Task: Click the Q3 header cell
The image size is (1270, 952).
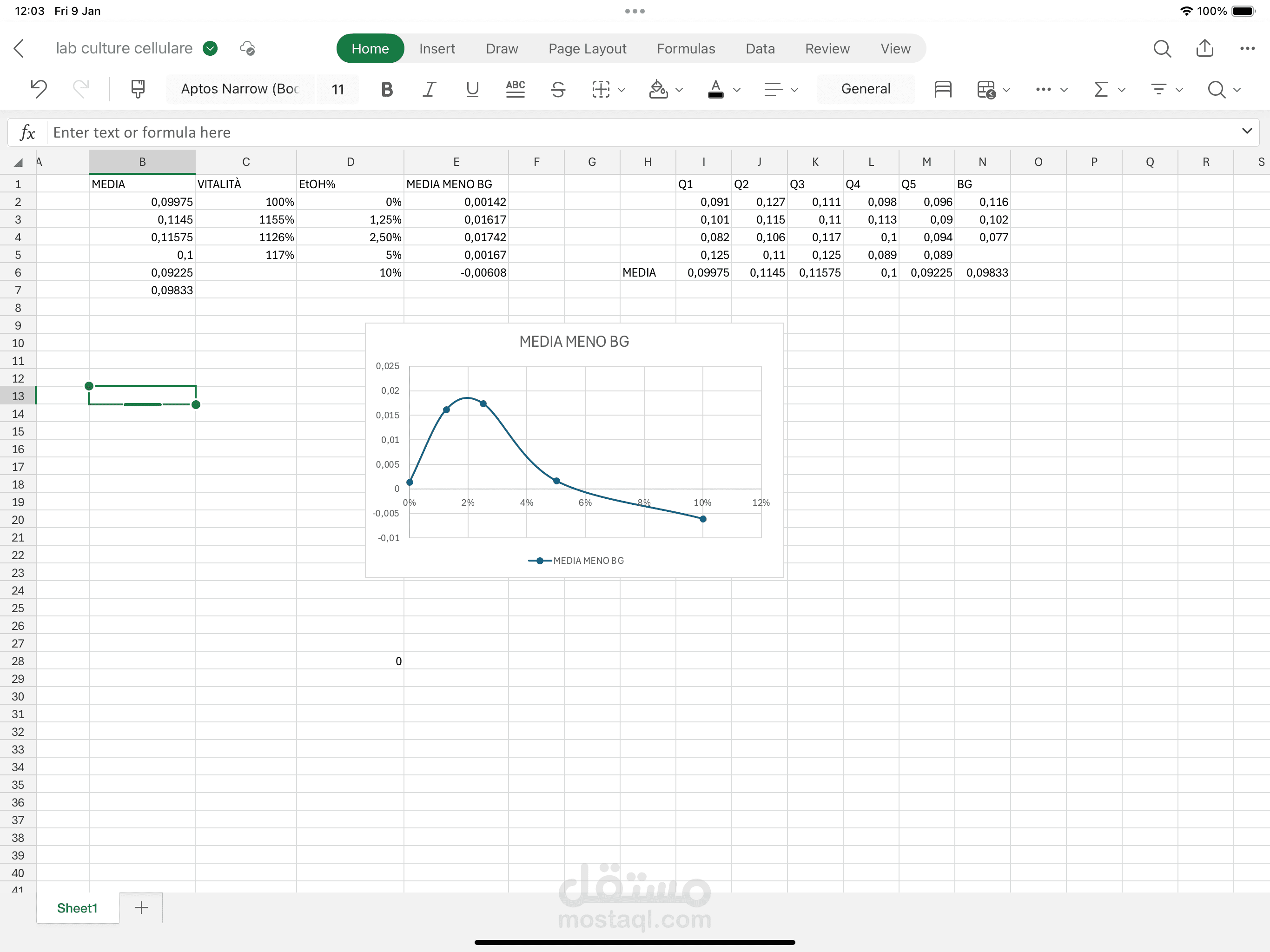Action: [x=815, y=184]
